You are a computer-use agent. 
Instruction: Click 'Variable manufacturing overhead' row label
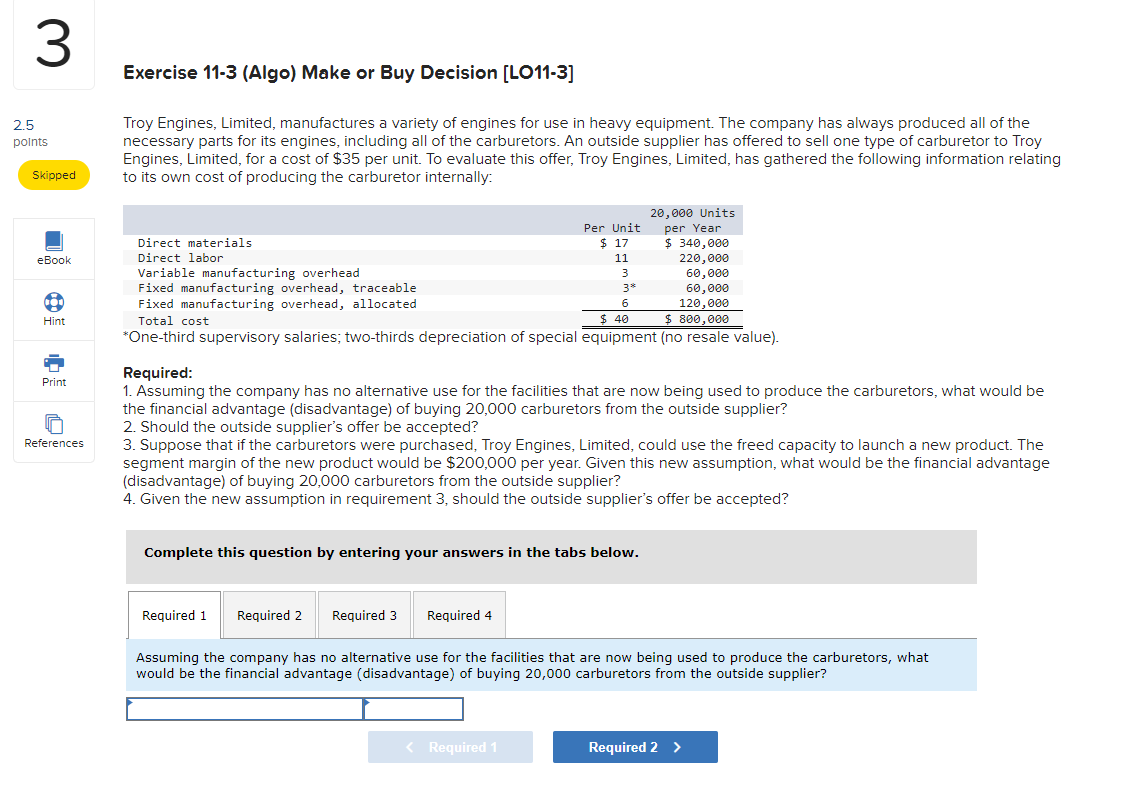pos(249,273)
